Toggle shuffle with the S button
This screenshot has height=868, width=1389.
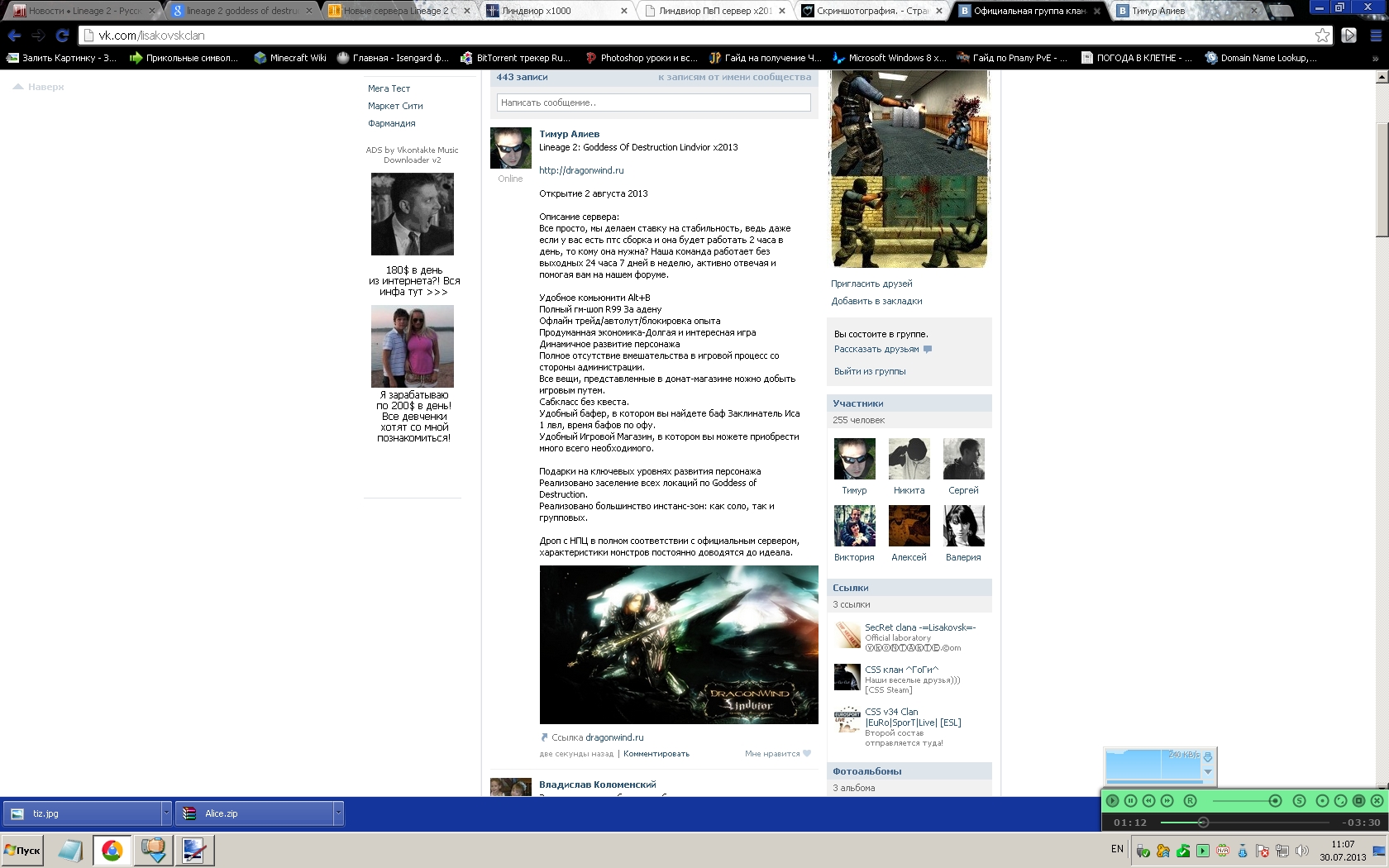coord(1299,800)
